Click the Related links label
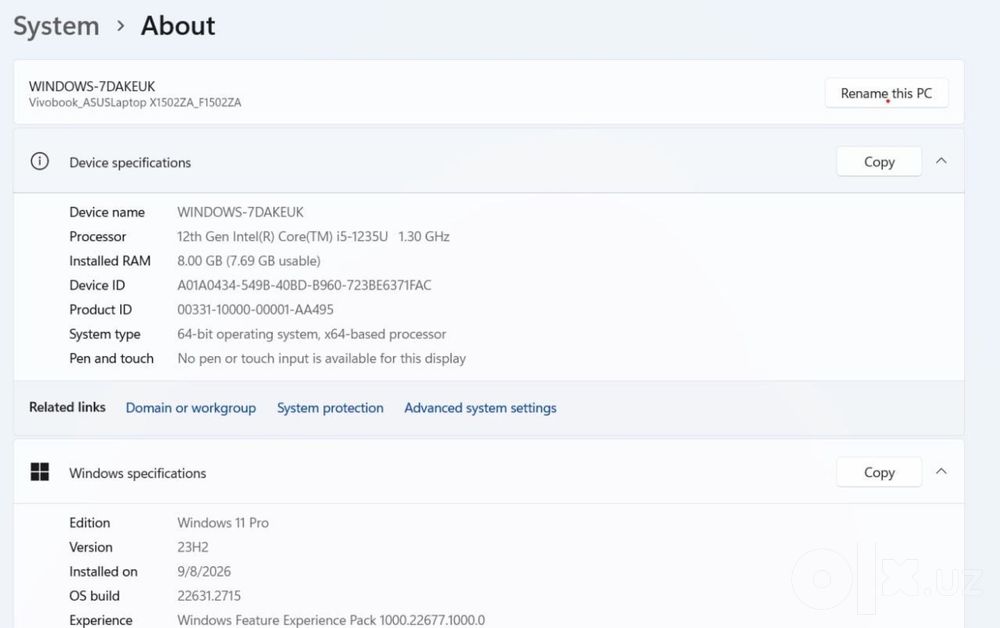This screenshot has width=1000, height=628. tap(67, 407)
